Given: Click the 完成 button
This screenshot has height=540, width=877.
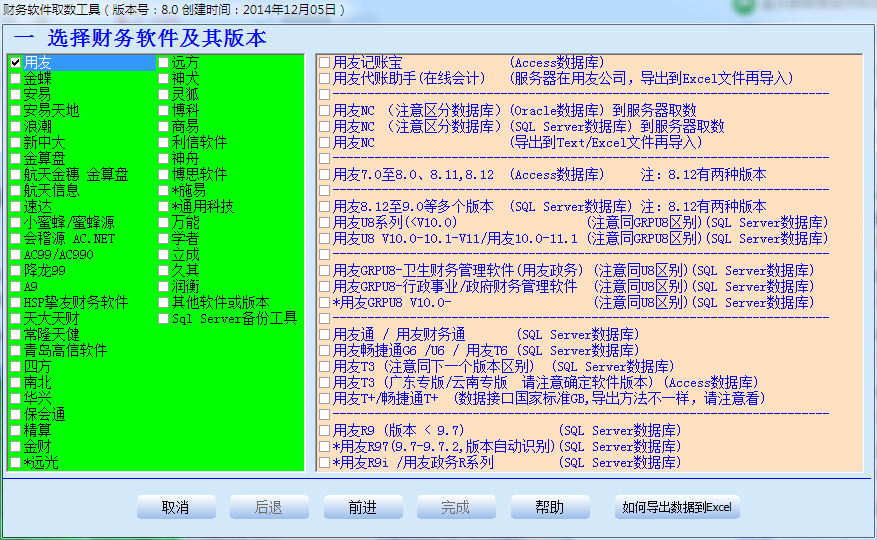Looking at the screenshot, I should tap(456, 507).
